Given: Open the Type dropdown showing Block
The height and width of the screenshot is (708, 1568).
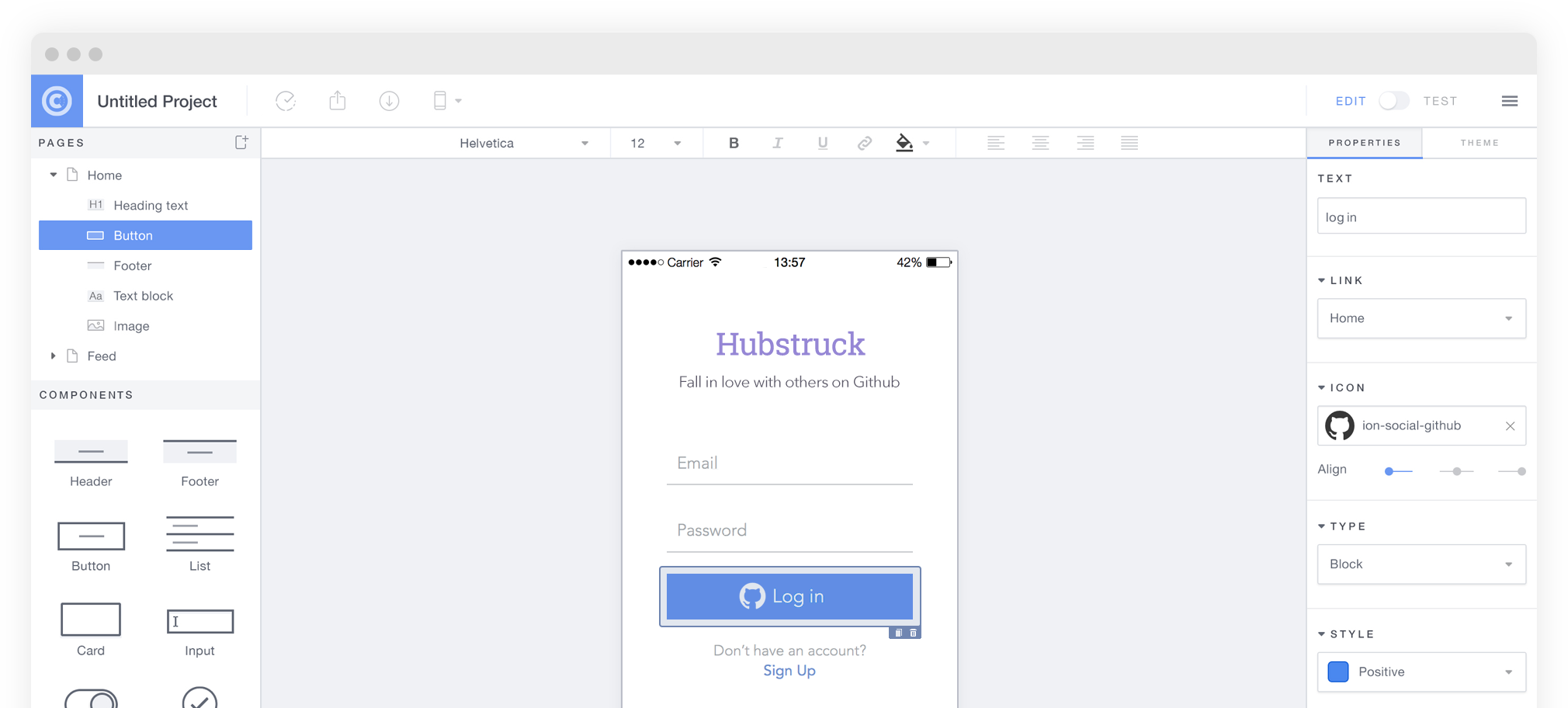Looking at the screenshot, I should (x=1421, y=564).
